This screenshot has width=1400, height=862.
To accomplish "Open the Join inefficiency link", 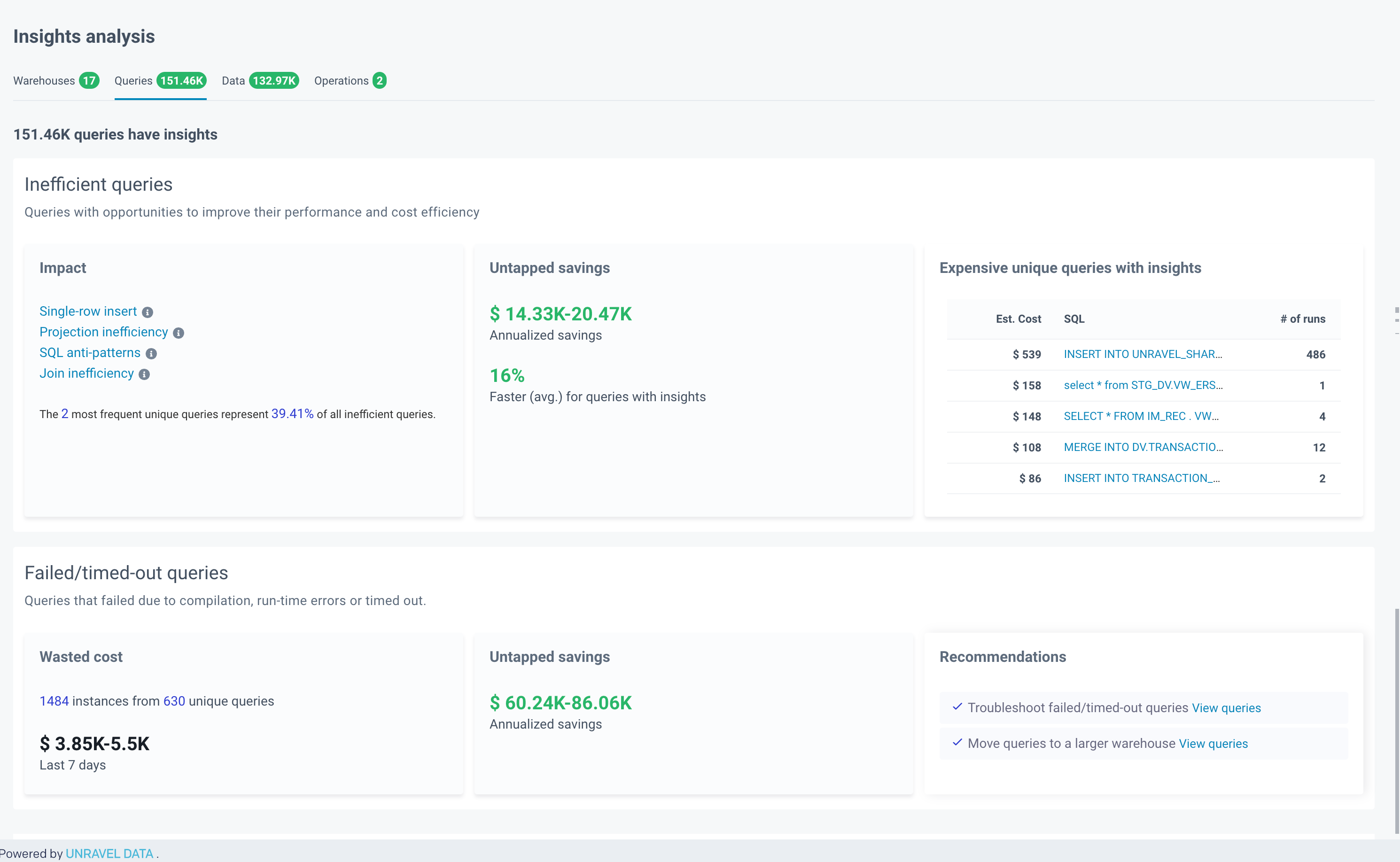I will coord(86,373).
